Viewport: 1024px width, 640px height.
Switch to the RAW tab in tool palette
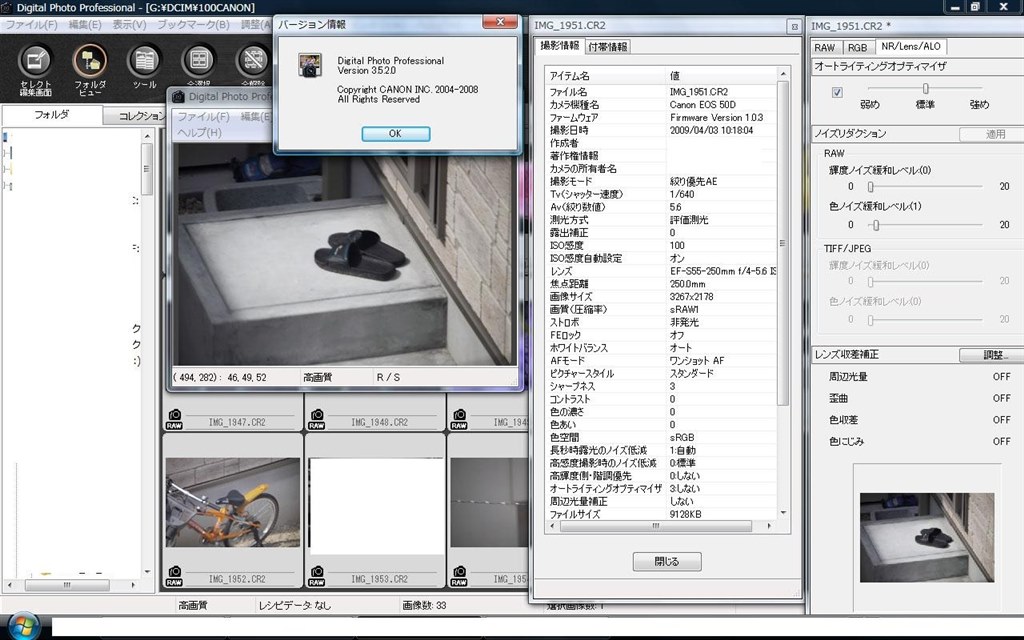(x=824, y=47)
